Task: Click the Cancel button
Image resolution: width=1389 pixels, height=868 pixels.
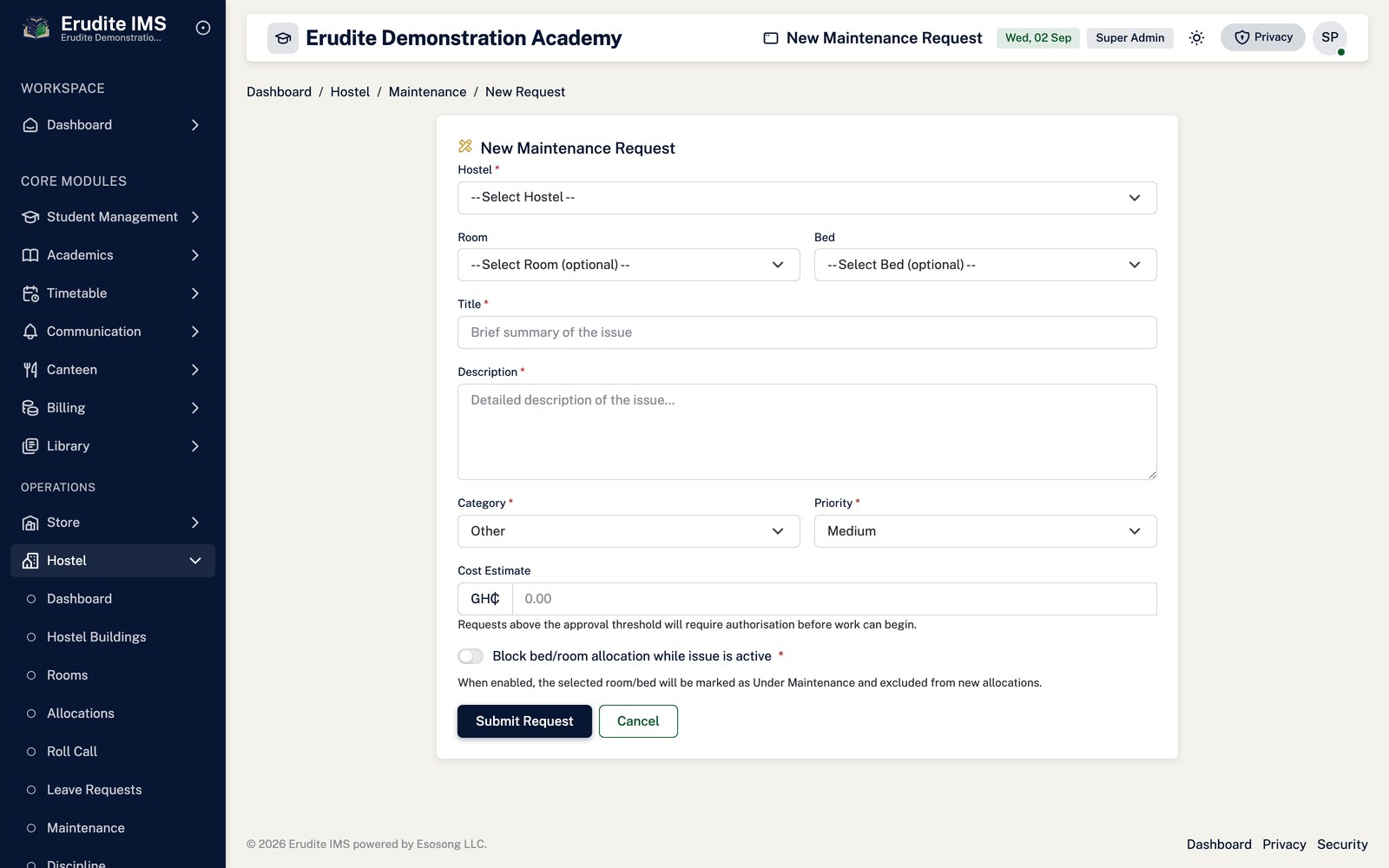Action: tap(638, 721)
